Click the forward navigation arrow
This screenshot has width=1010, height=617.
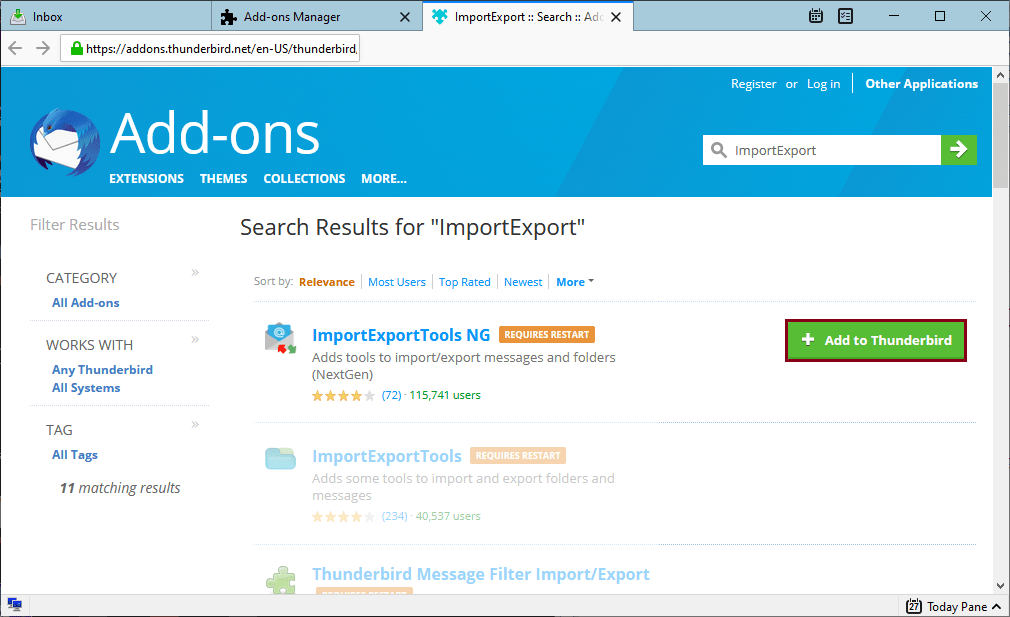43,48
